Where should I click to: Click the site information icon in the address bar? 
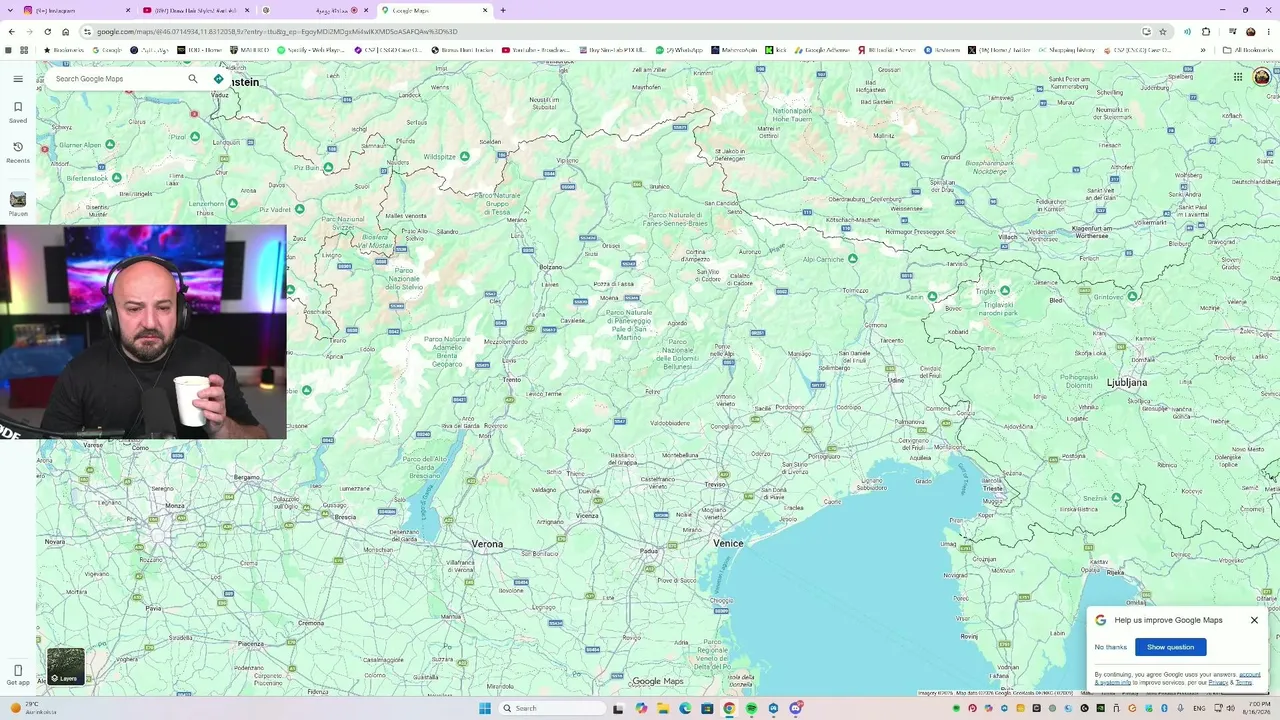(87, 31)
